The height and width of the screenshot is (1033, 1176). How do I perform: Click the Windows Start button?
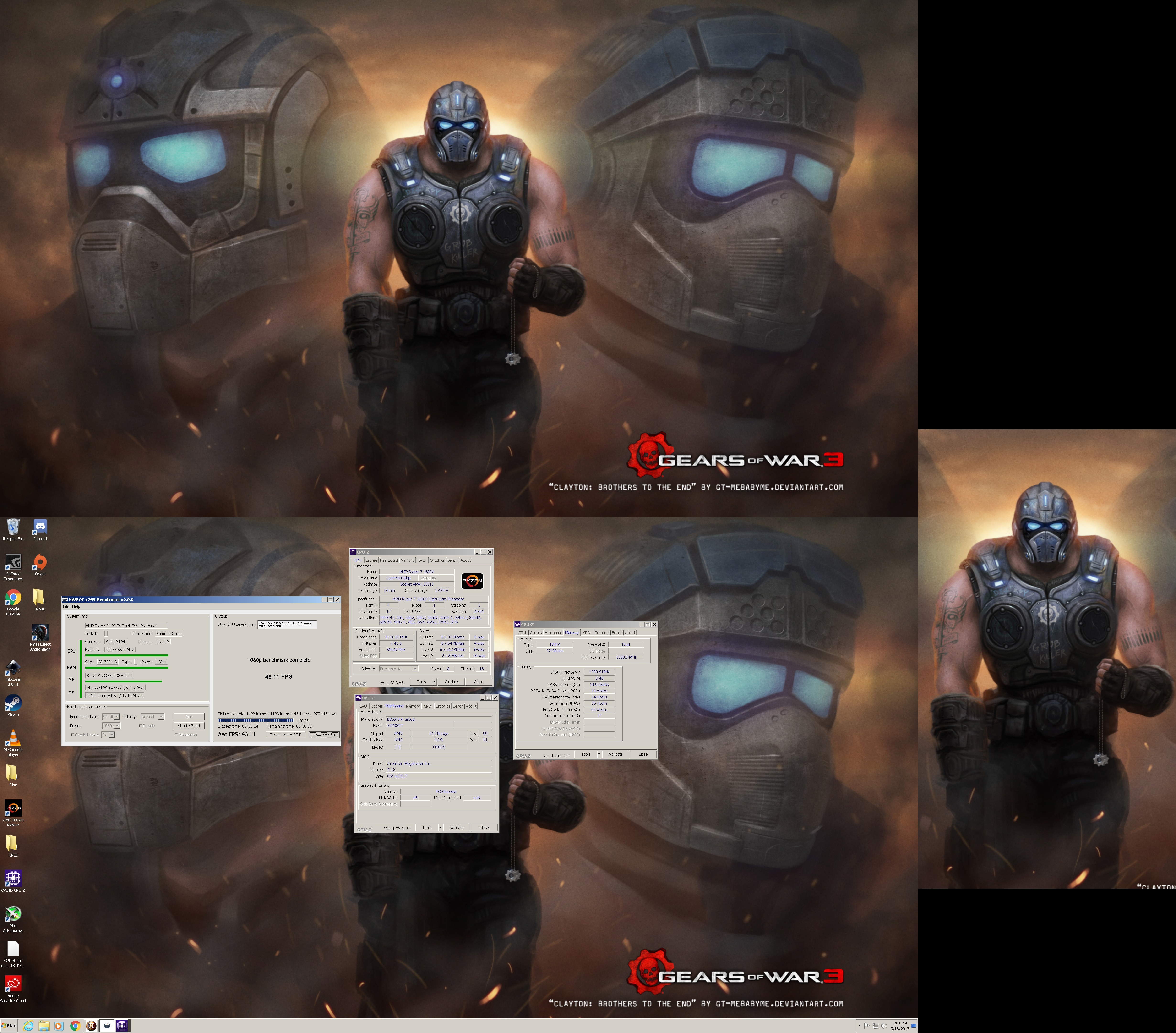click(9, 1026)
